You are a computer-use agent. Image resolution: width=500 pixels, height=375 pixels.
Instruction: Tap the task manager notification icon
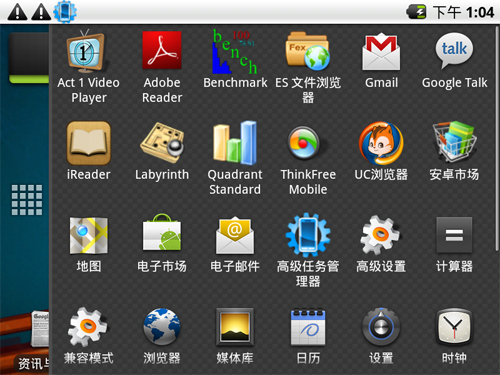pyautogui.click(x=65, y=12)
